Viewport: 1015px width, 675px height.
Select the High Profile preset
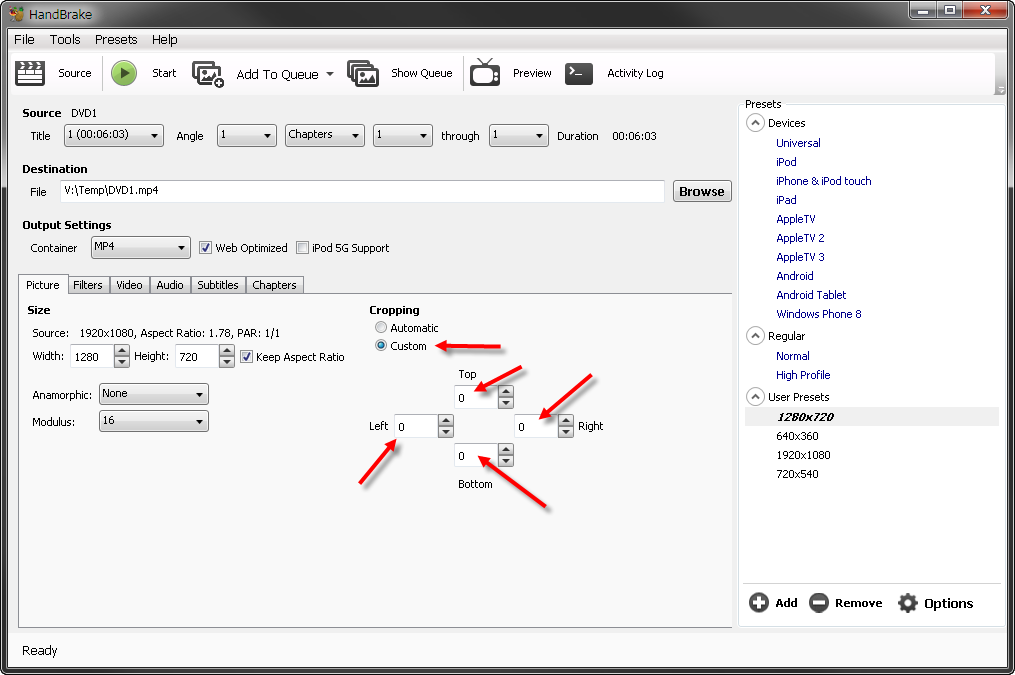803,375
